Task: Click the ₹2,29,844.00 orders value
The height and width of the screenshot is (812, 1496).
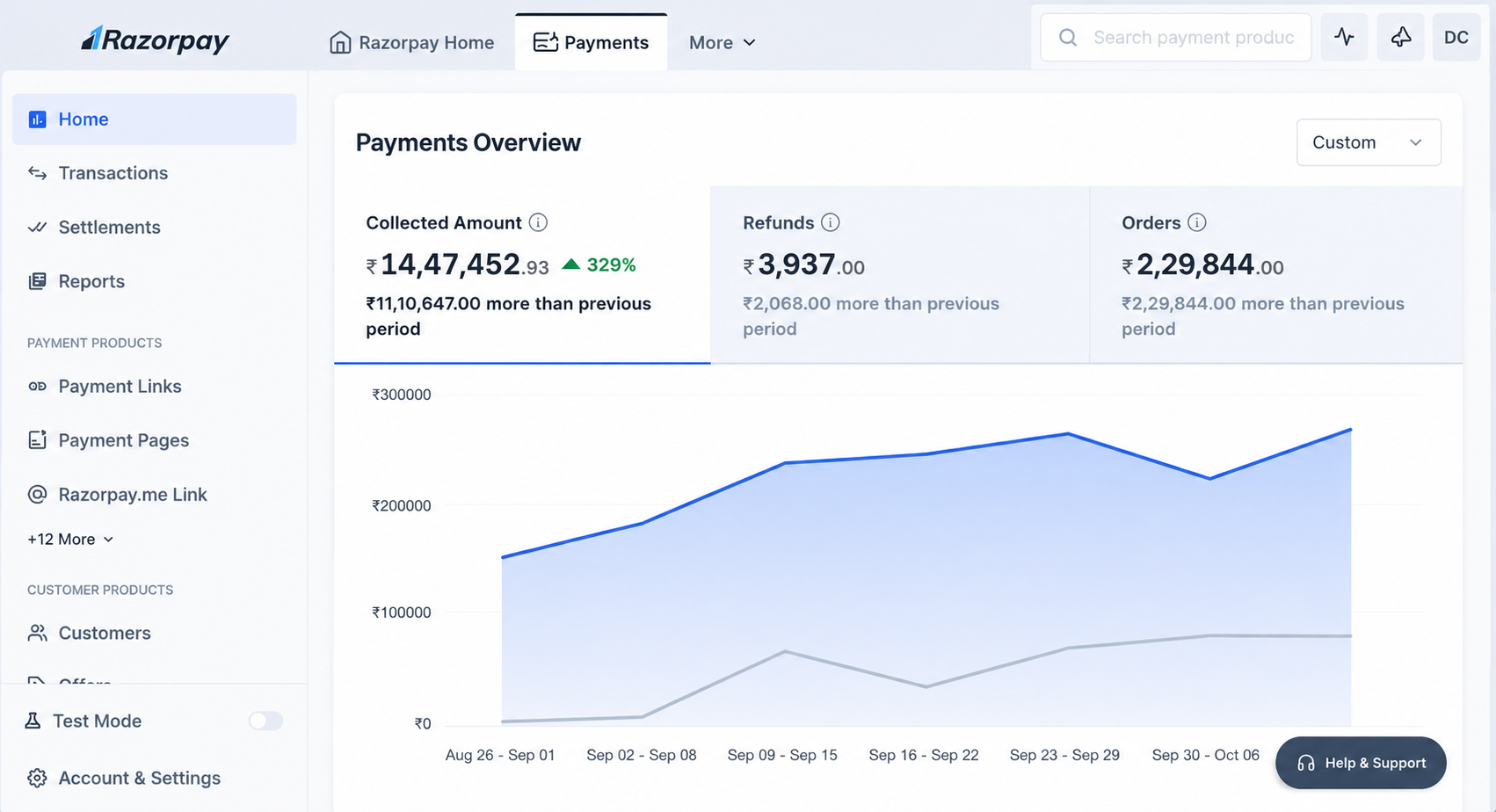Action: (x=1202, y=265)
